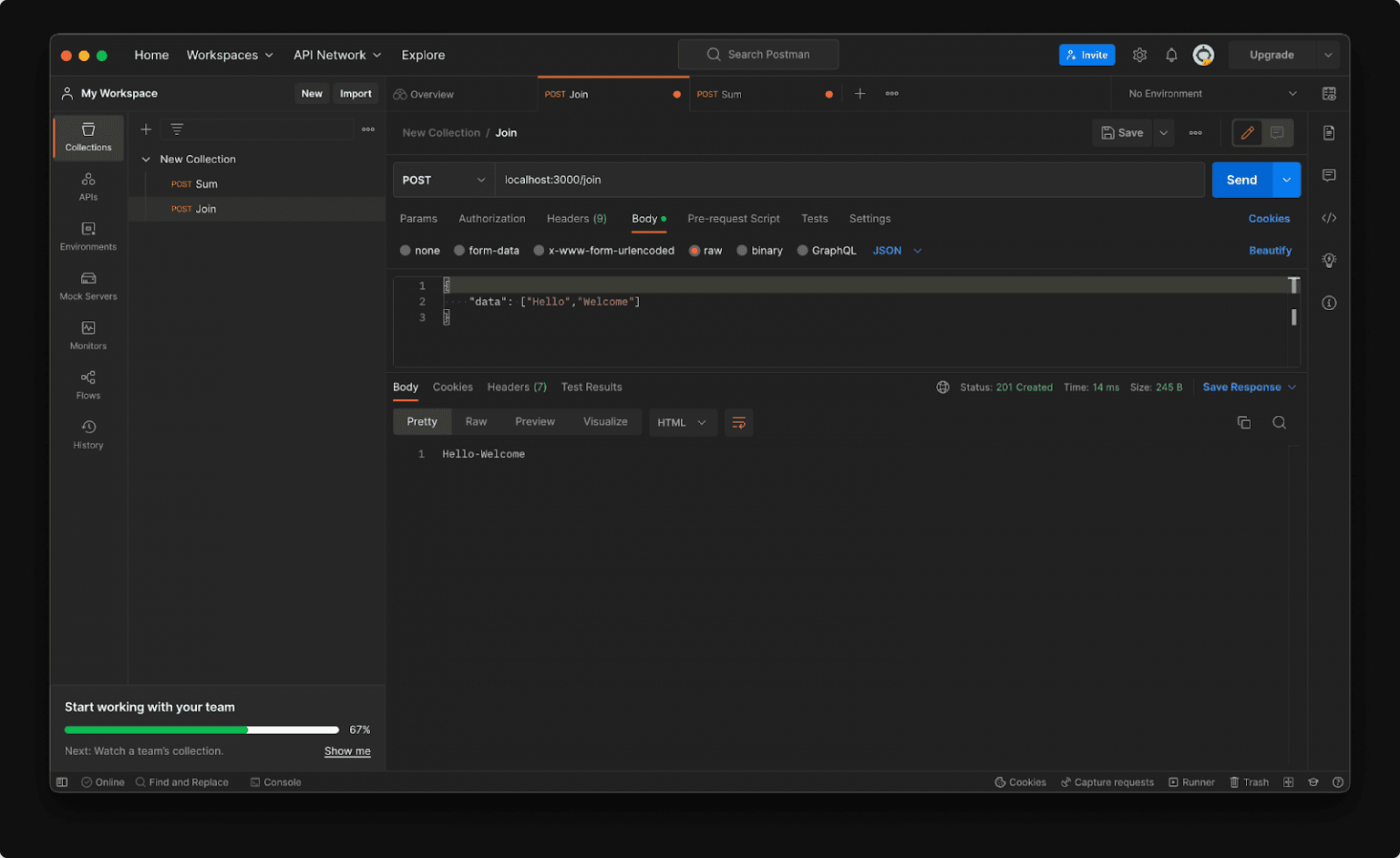Open the JSON language dropdown

[x=895, y=250]
